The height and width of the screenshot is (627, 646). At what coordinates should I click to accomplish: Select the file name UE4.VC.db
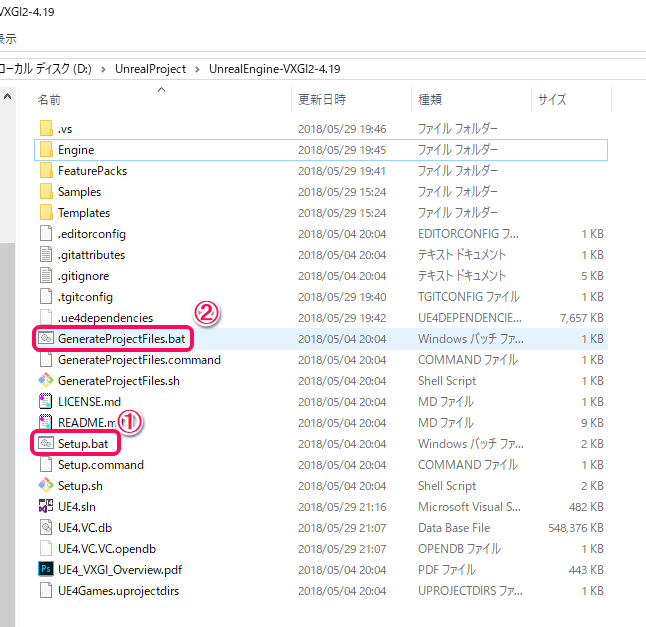[85, 528]
